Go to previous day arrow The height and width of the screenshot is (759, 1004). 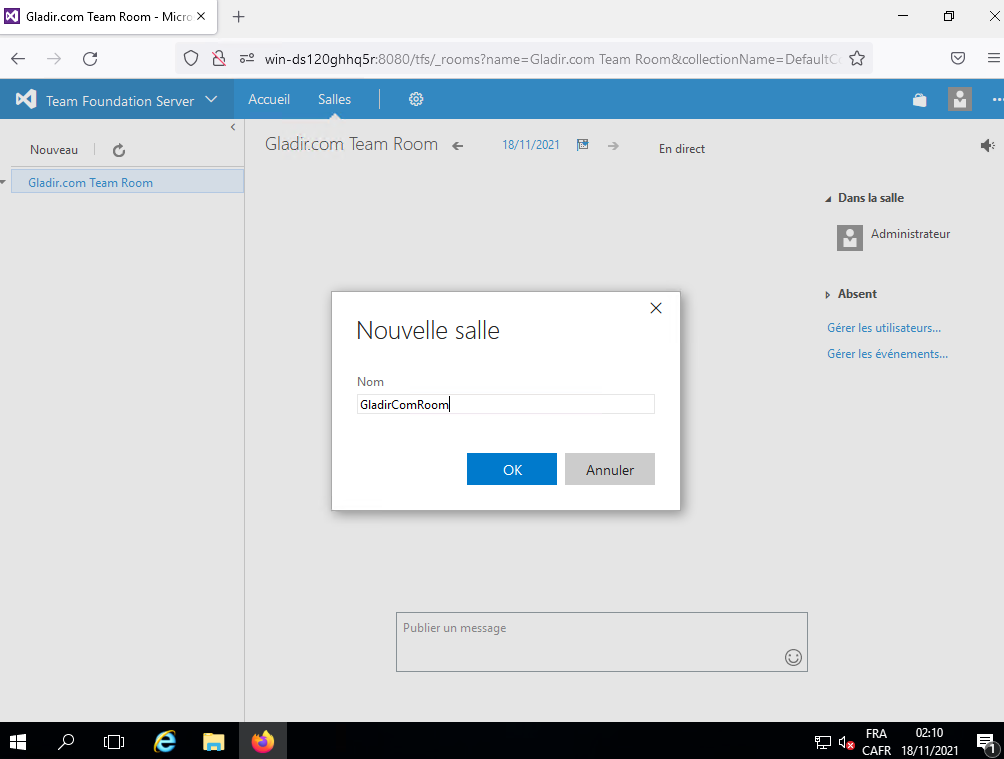coord(458,146)
